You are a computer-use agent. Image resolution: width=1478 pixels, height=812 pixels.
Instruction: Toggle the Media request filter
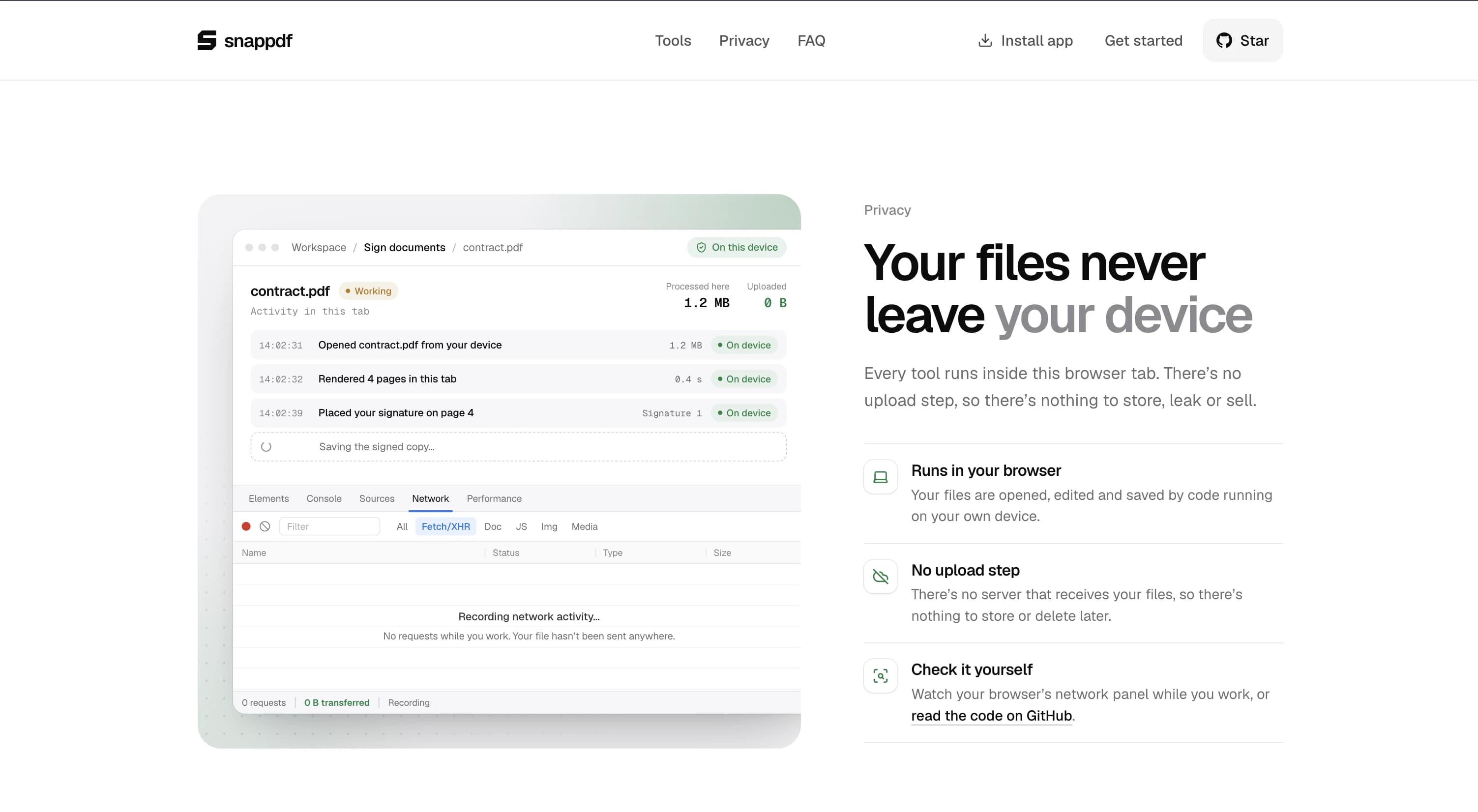[x=584, y=526]
